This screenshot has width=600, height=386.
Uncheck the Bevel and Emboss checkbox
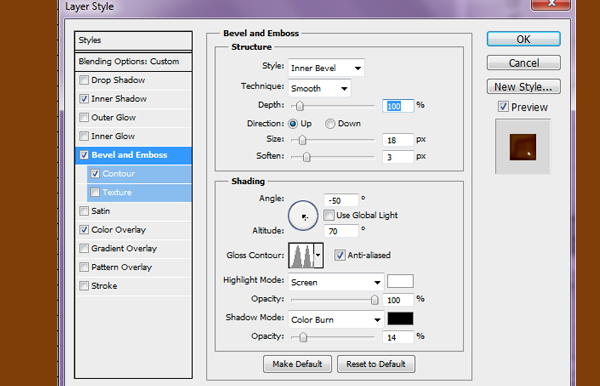coord(84,155)
